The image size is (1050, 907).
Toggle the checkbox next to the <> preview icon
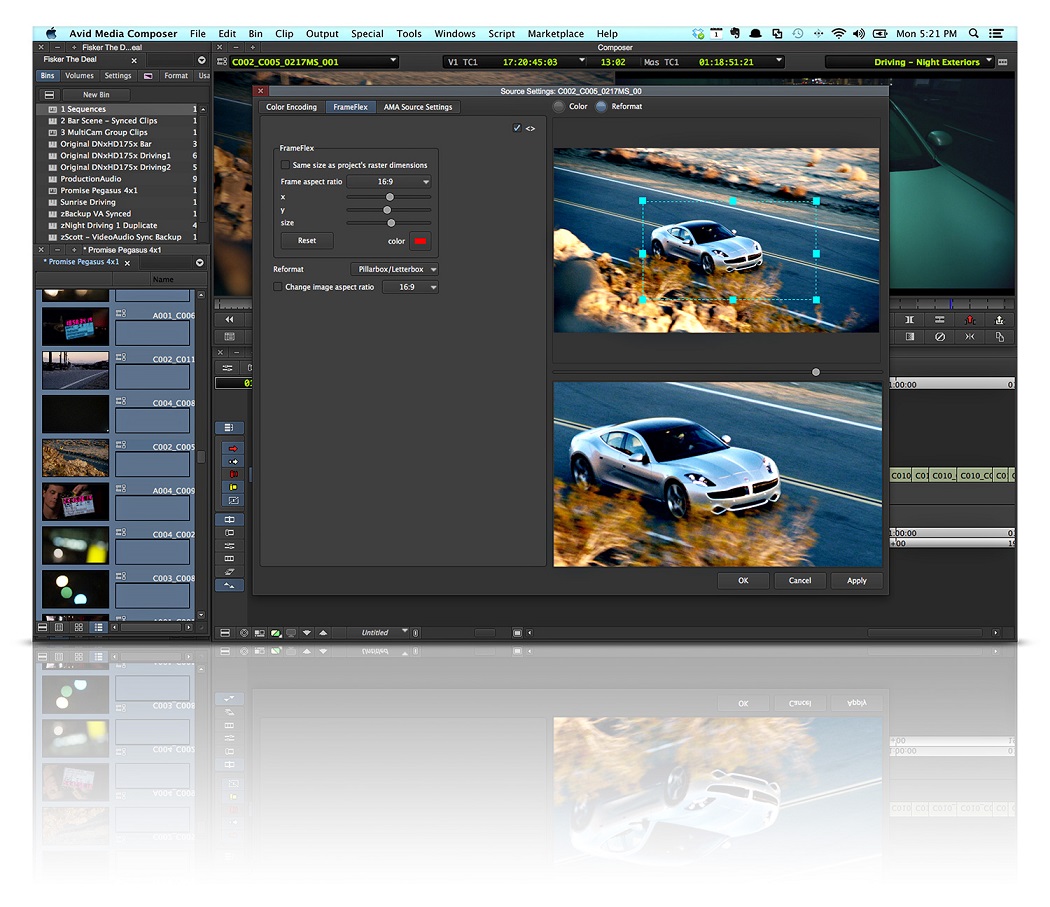point(517,128)
